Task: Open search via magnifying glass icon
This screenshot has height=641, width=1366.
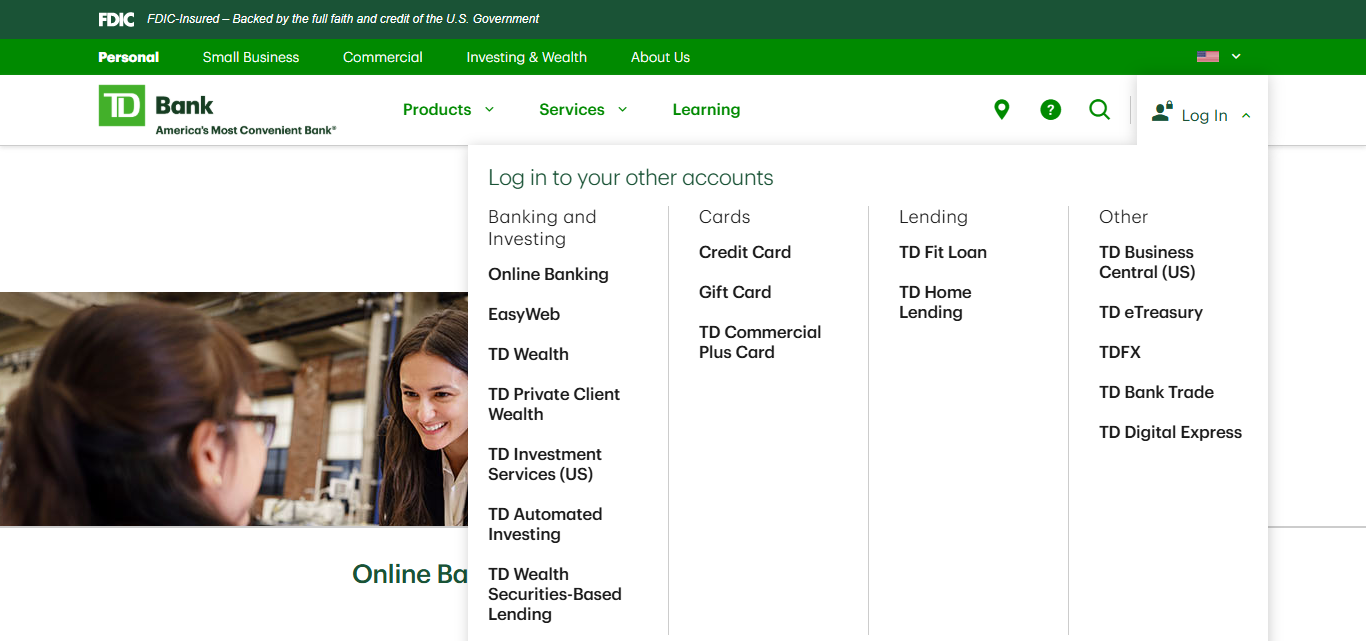Action: pos(1099,110)
